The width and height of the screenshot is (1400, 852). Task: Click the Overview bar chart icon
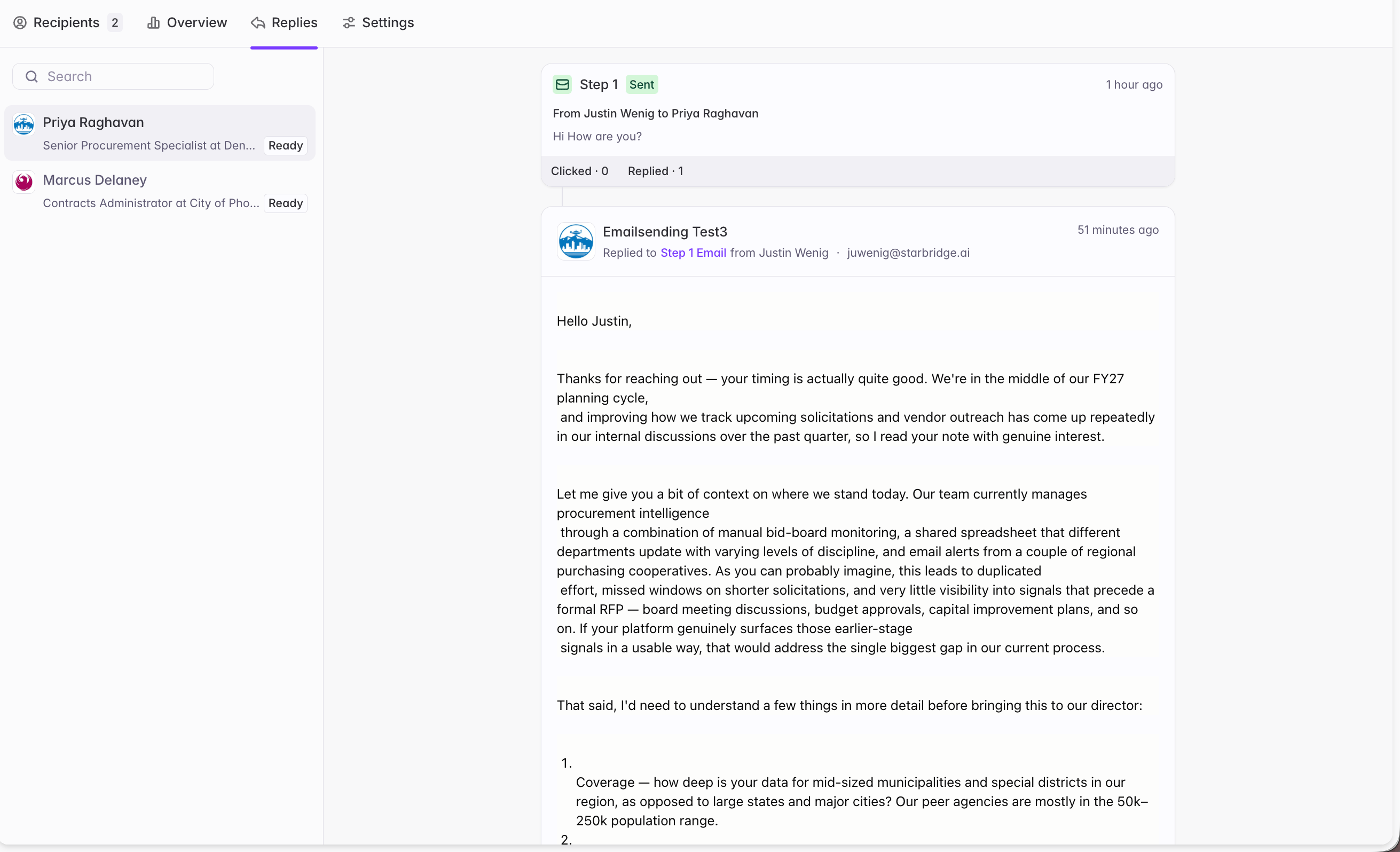click(x=153, y=23)
